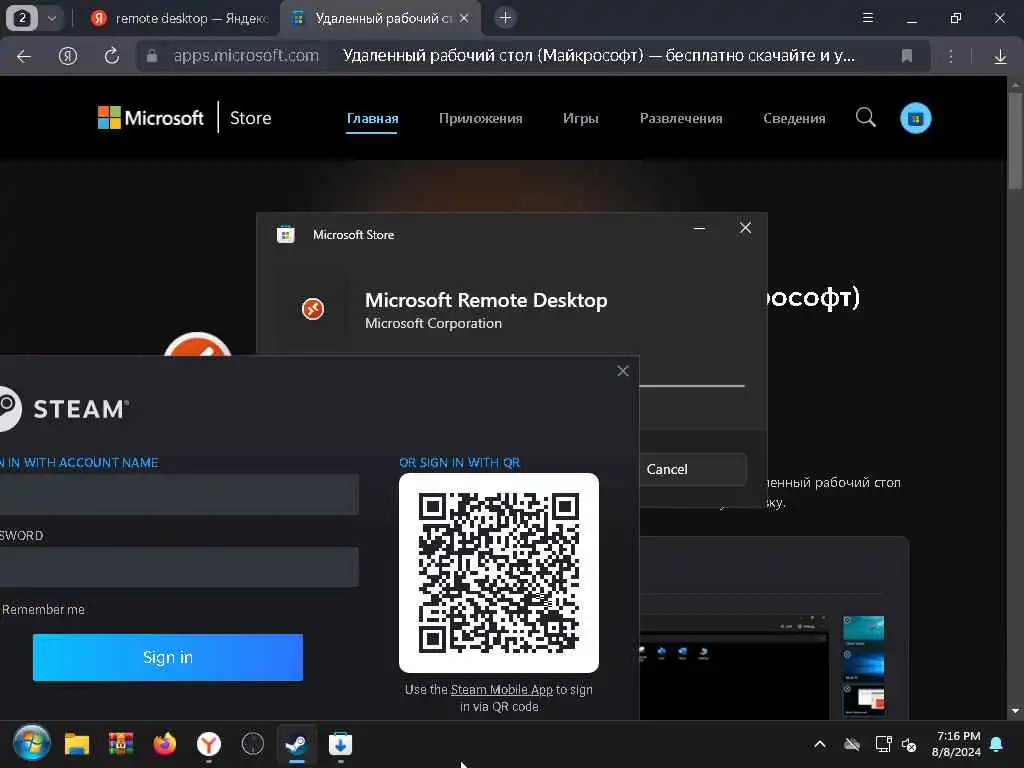The height and width of the screenshot is (768, 1024).
Task: Click the Steam account name field
Action: pos(179,494)
